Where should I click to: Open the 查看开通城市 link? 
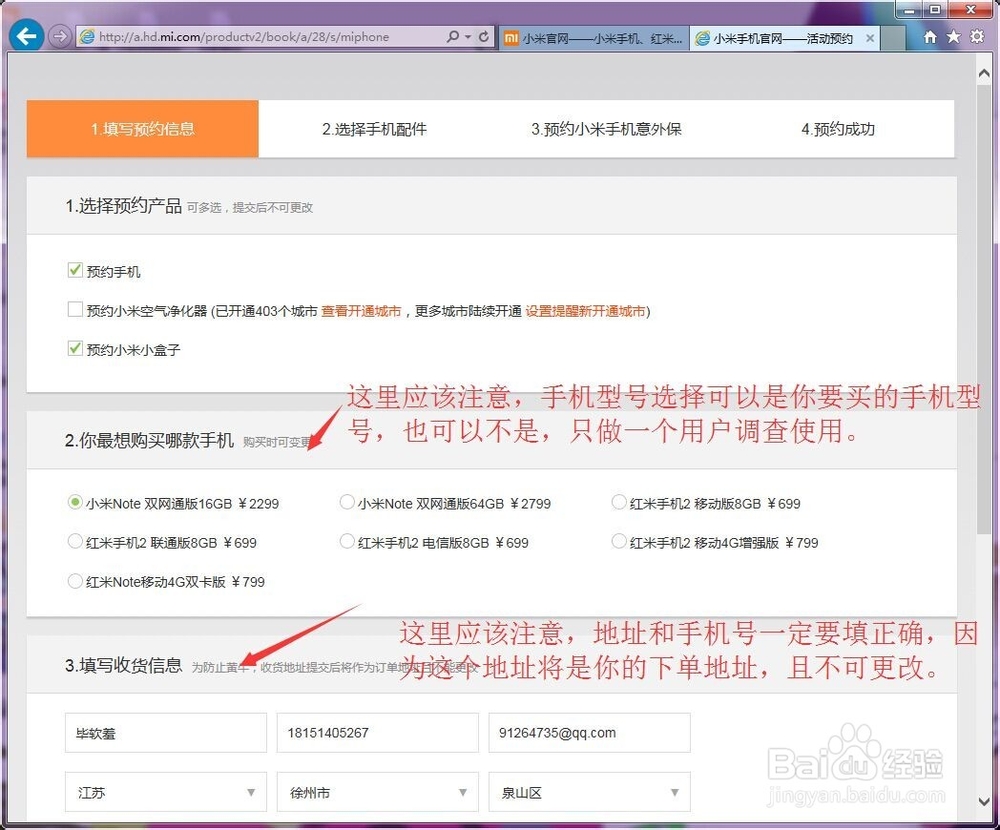(x=361, y=311)
